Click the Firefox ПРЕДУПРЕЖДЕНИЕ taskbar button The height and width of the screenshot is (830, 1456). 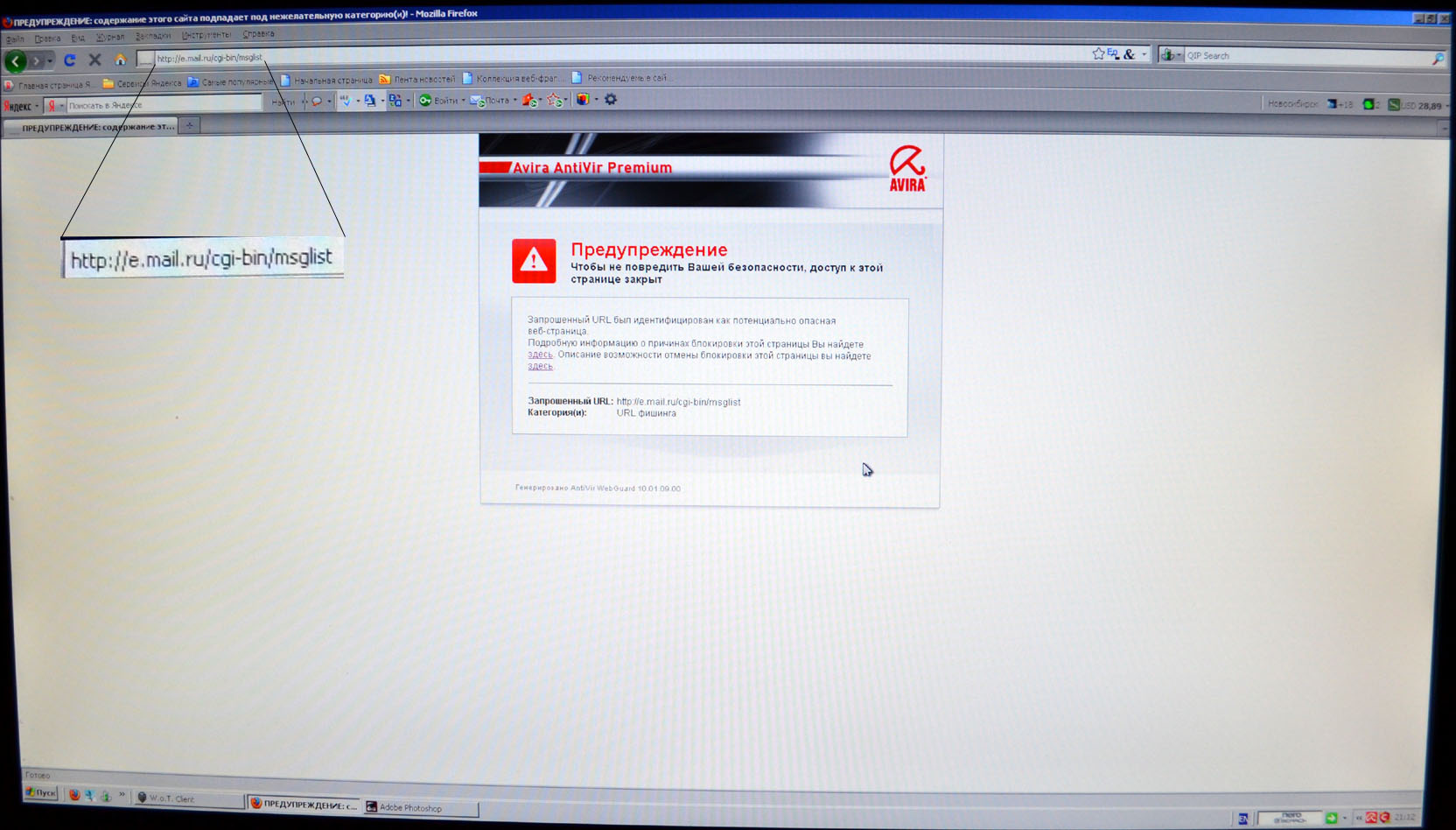tap(304, 804)
